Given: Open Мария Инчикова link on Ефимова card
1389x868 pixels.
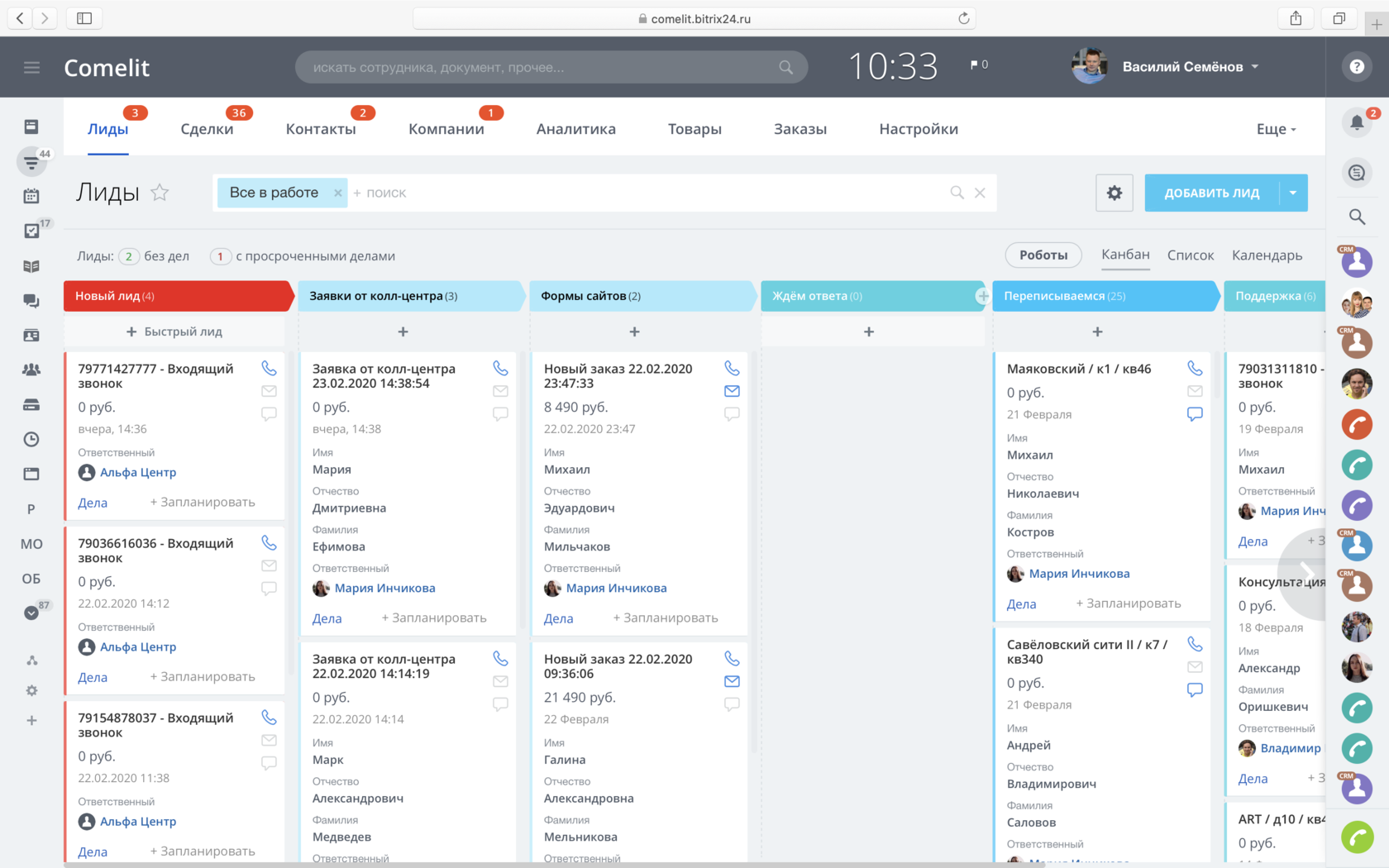Looking at the screenshot, I should (x=384, y=588).
